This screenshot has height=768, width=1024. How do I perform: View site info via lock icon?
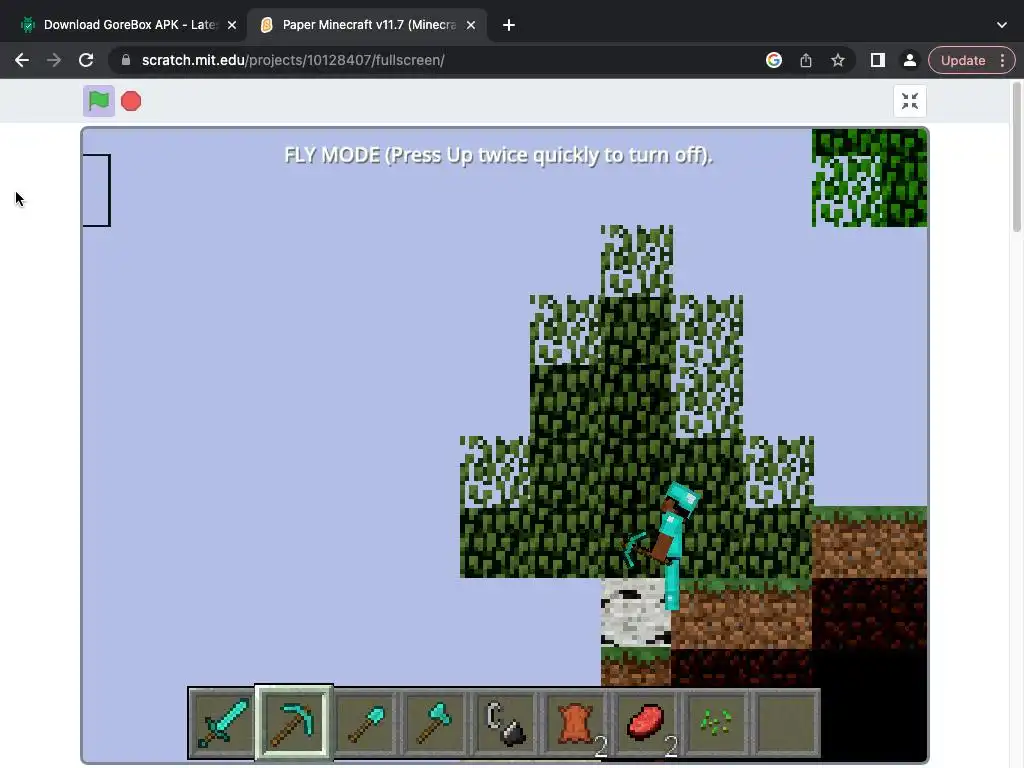click(126, 60)
